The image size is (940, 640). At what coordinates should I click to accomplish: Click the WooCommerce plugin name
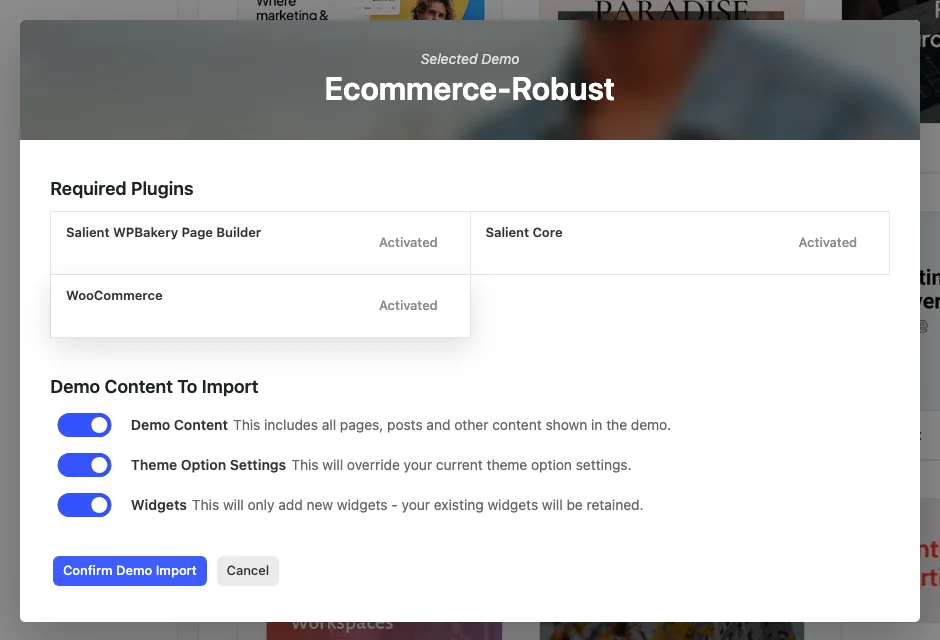[114, 295]
